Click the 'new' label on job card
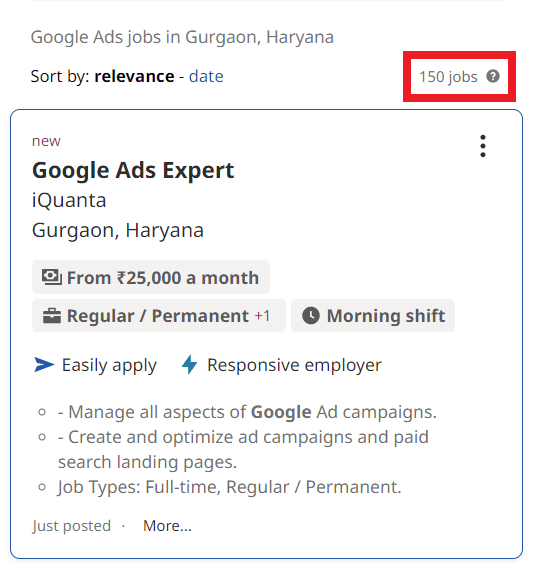Screen dimensions: 534x569 point(46,141)
